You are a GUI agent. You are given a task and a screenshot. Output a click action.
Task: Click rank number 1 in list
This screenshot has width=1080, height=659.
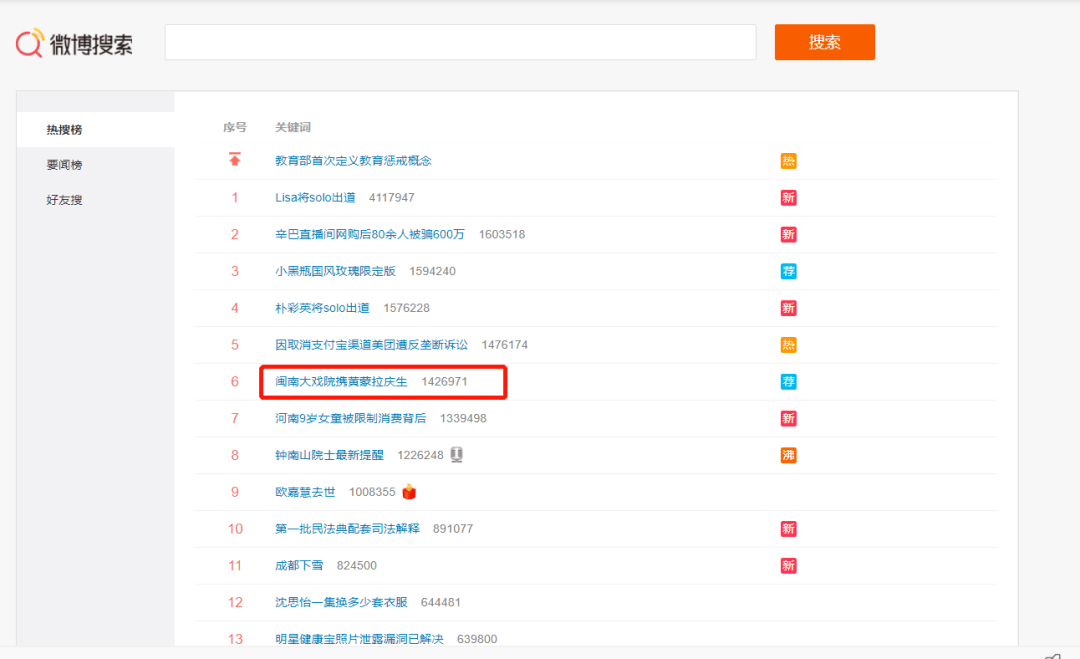pos(235,198)
